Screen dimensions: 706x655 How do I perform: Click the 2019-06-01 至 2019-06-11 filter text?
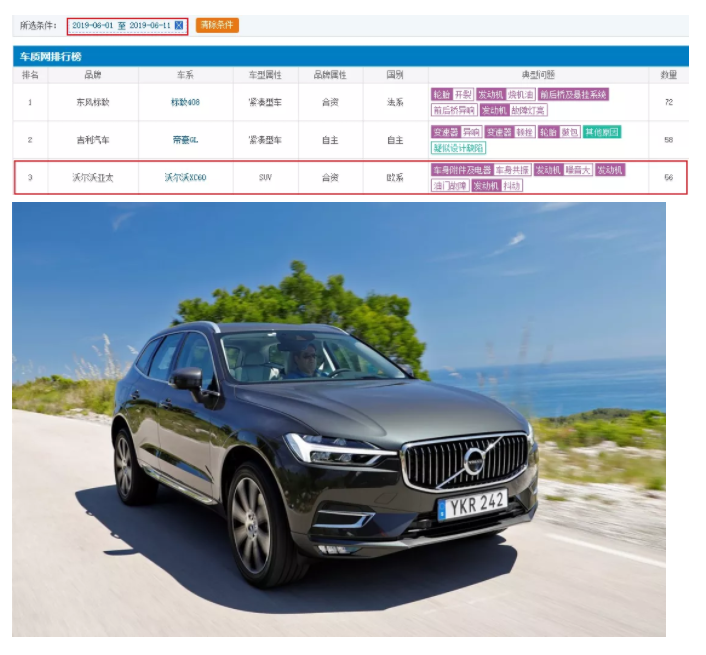[122, 25]
